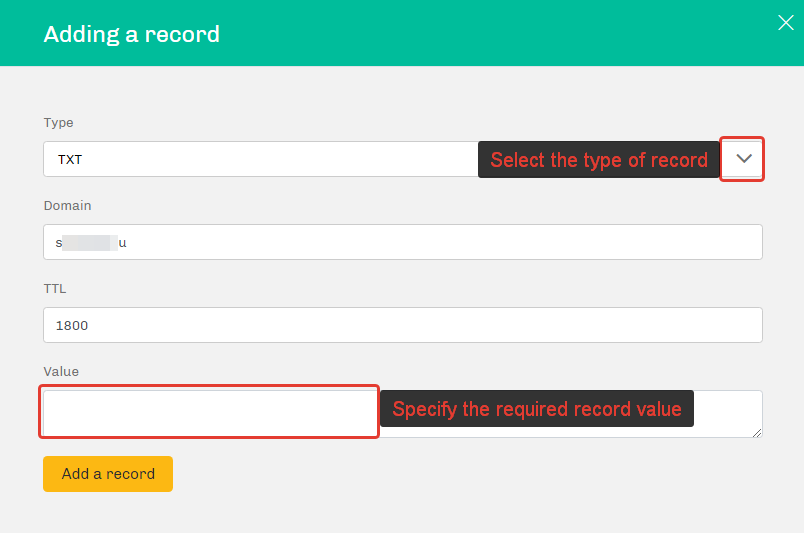Expand the Type dropdown chevron arrow

[x=743, y=159]
